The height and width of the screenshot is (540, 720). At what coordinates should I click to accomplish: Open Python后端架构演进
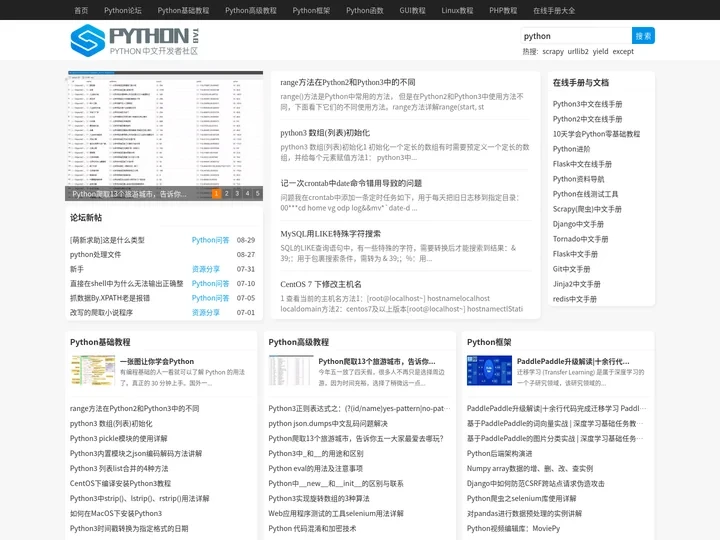point(499,454)
